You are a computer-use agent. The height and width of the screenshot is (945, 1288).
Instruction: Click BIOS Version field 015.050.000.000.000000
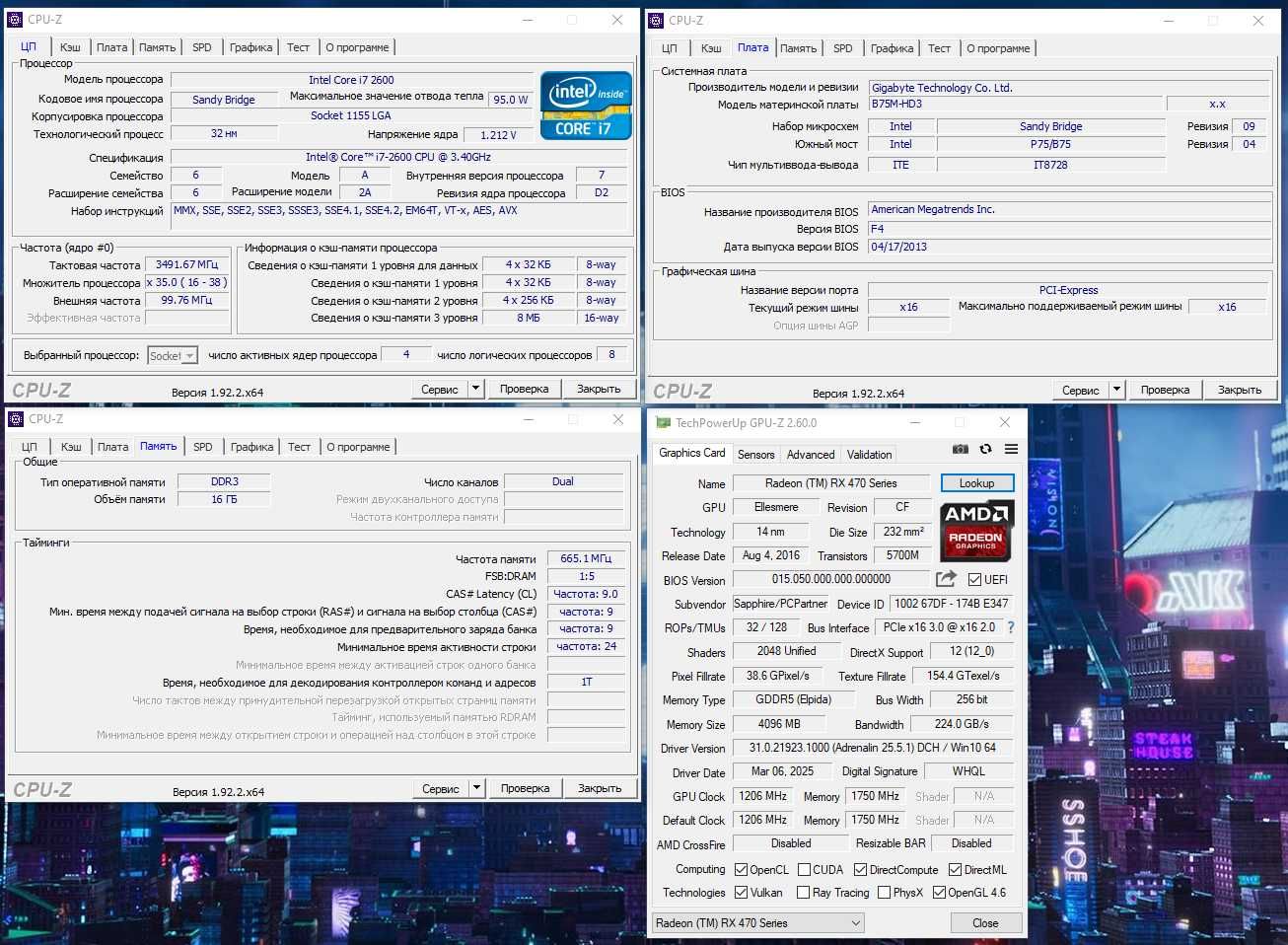pyautogui.click(x=830, y=580)
